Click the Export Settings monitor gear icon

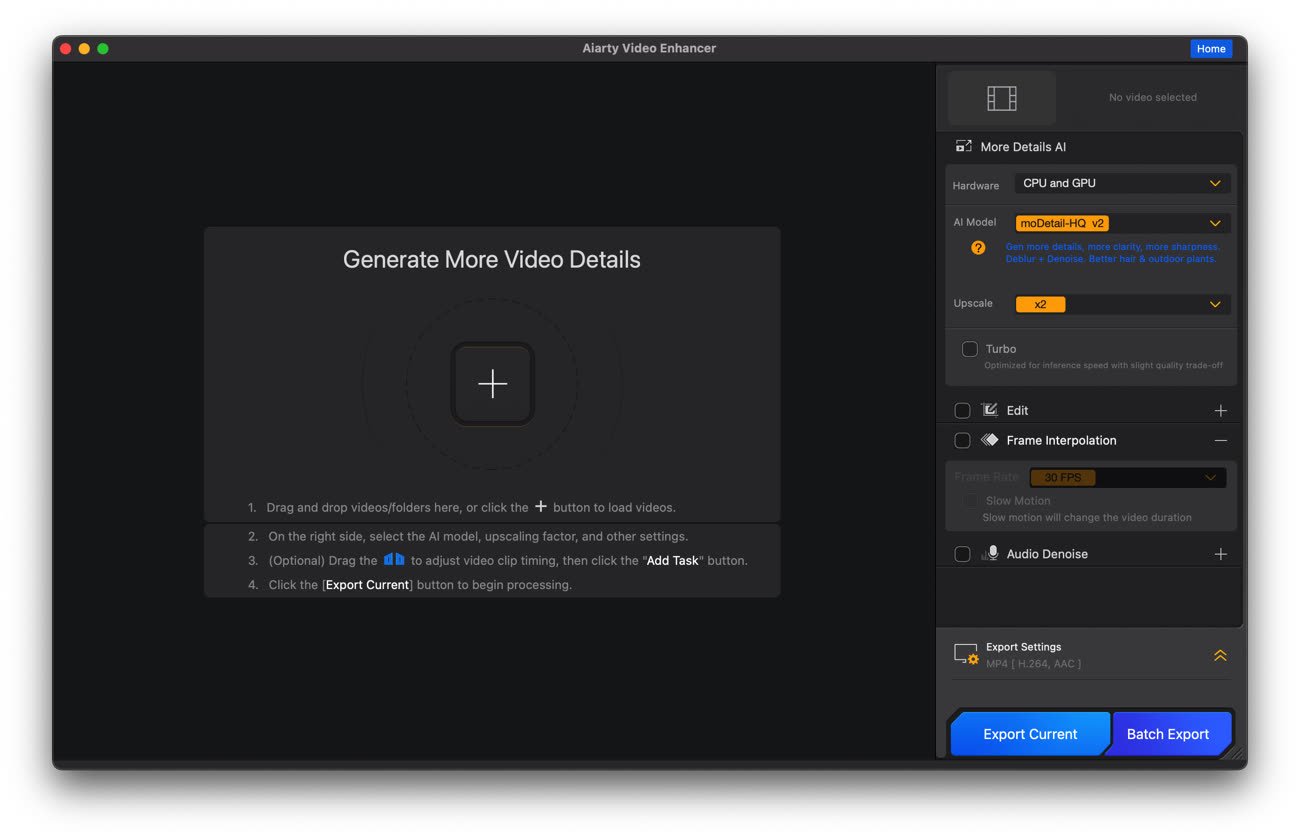click(966, 655)
